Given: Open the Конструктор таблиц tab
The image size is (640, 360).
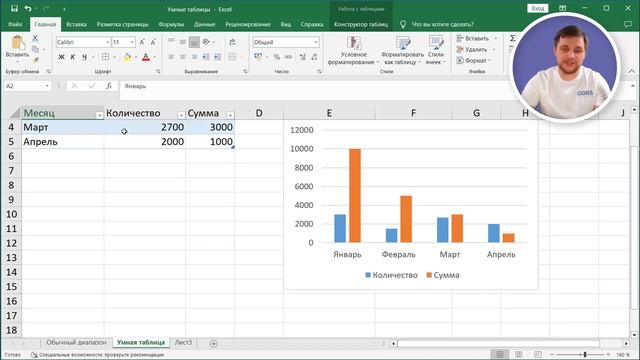Looking at the screenshot, I should [x=361, y=24].
